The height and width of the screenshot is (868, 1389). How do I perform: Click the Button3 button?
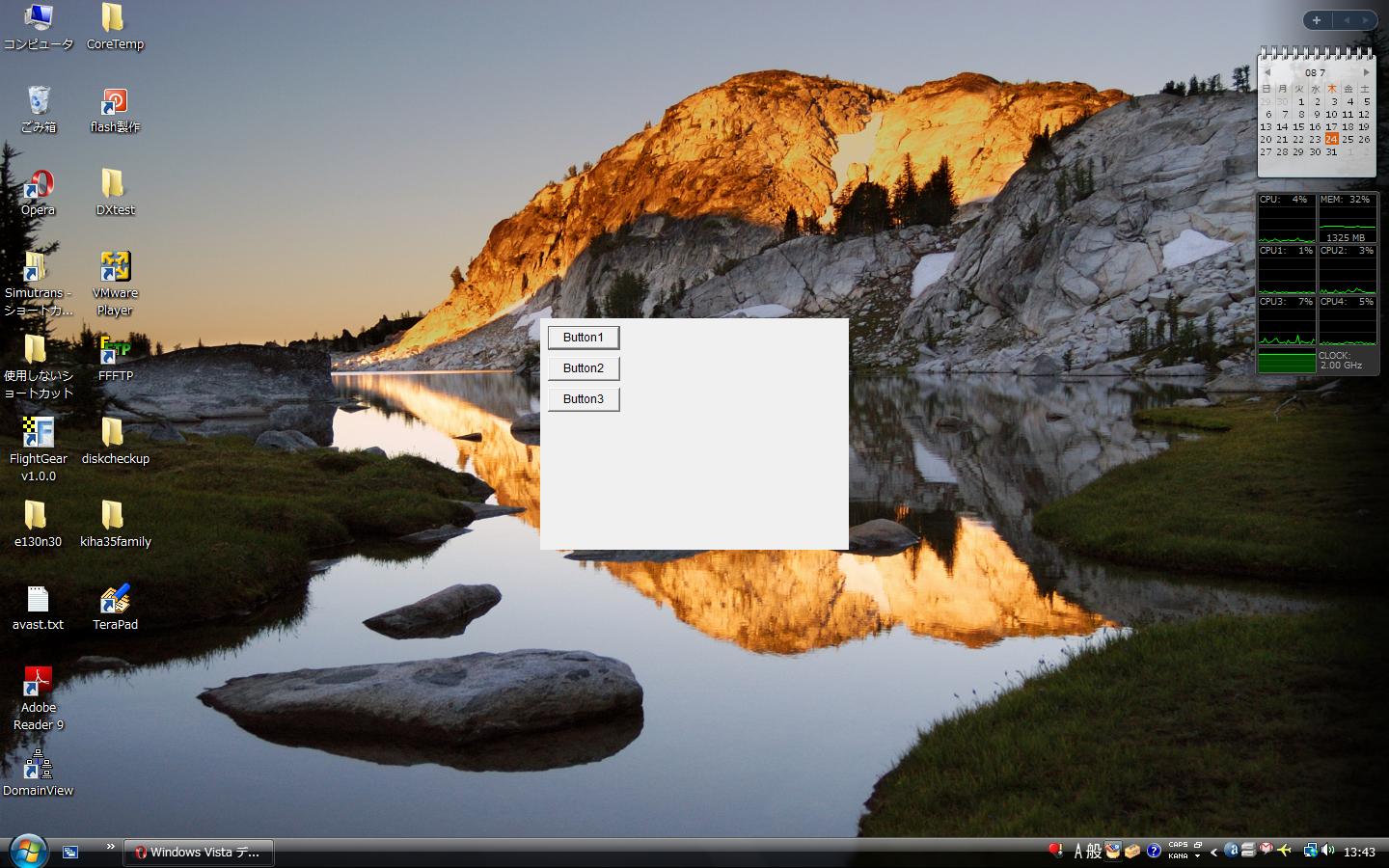coord(584,399)
